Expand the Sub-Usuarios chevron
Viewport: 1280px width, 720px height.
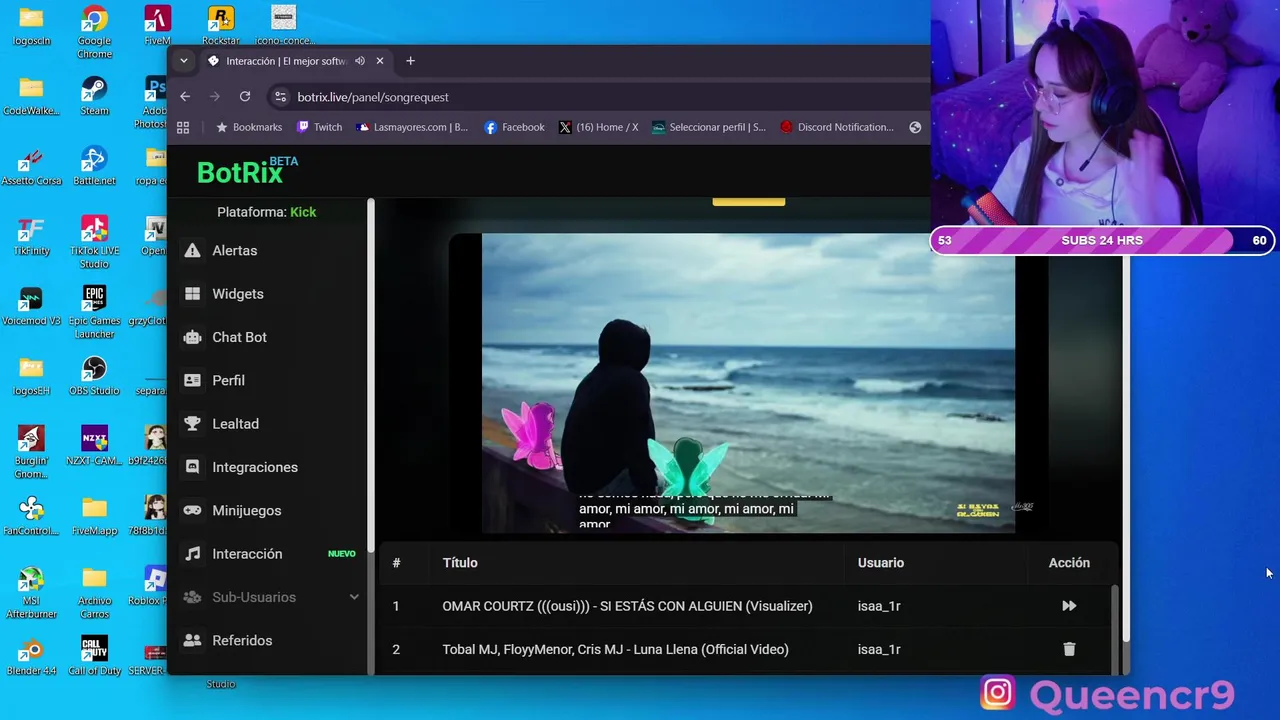click(354, 597)
